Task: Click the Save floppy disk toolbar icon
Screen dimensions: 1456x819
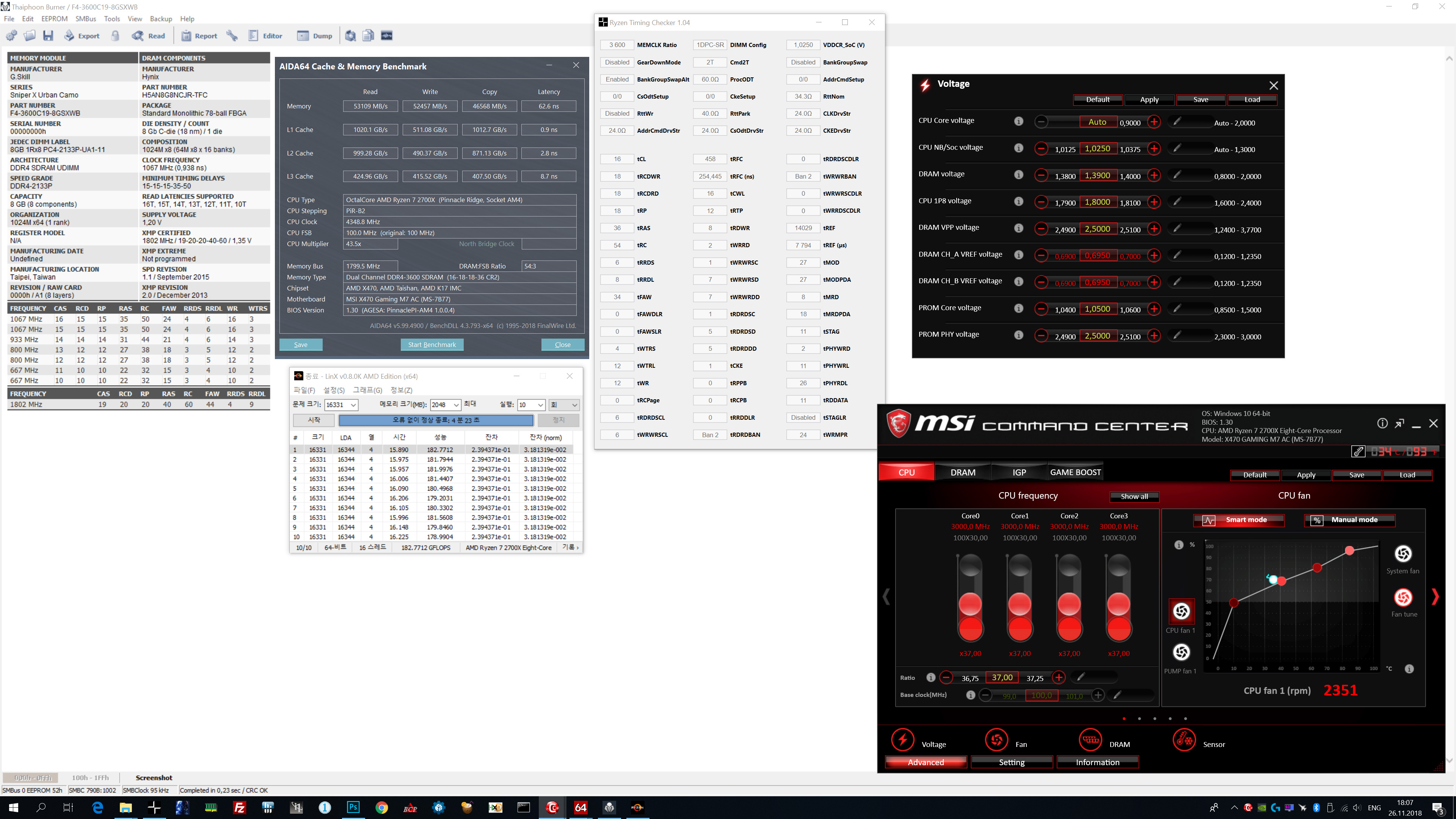Action: (48, 36)
